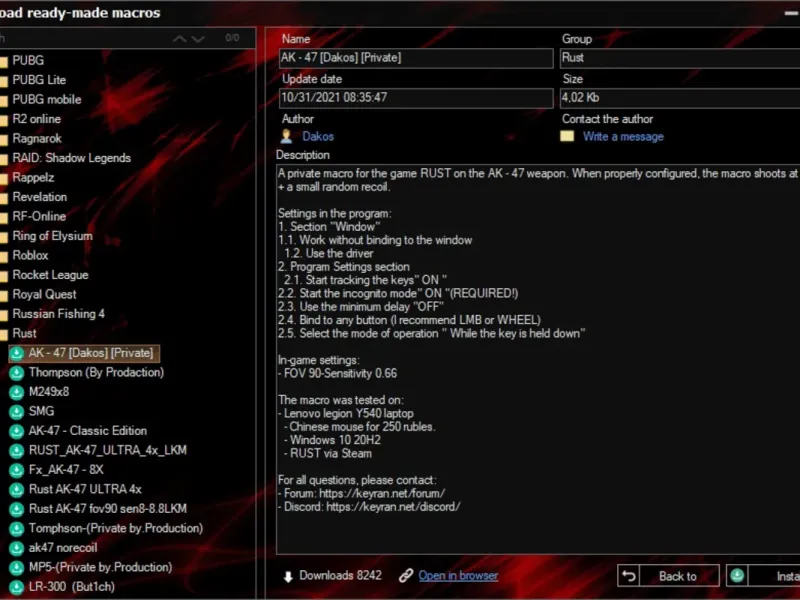Click Tomphson-(Private by.Production) download icon
Viewport: 800px width, 600px height.
[x=16, y=529]
